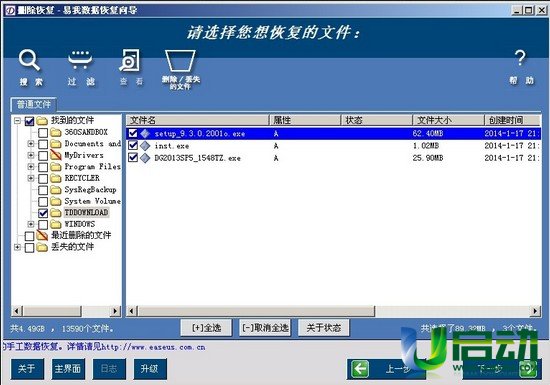
Task: Check the MyDrivers folder checkbox
Action: tap(43, 155)
